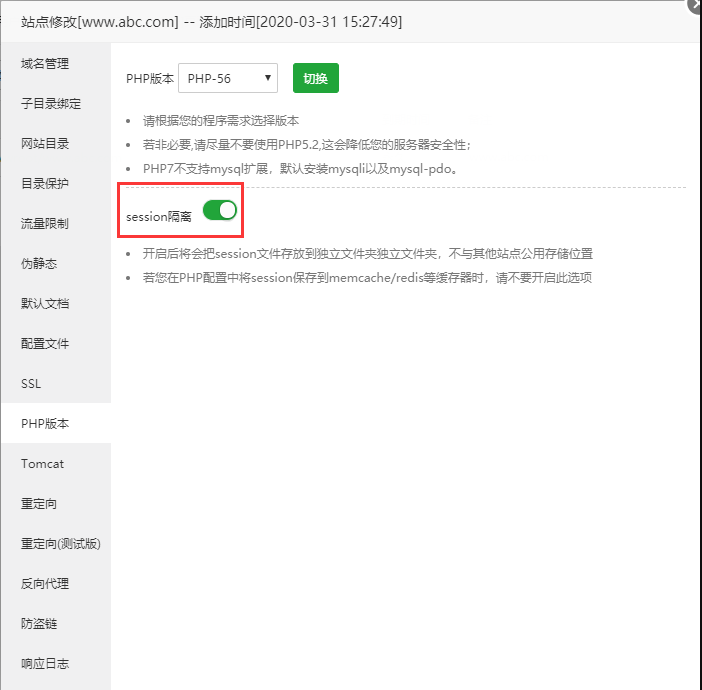
Task: Open the Tomcat tab
Action: click(56, 463)
